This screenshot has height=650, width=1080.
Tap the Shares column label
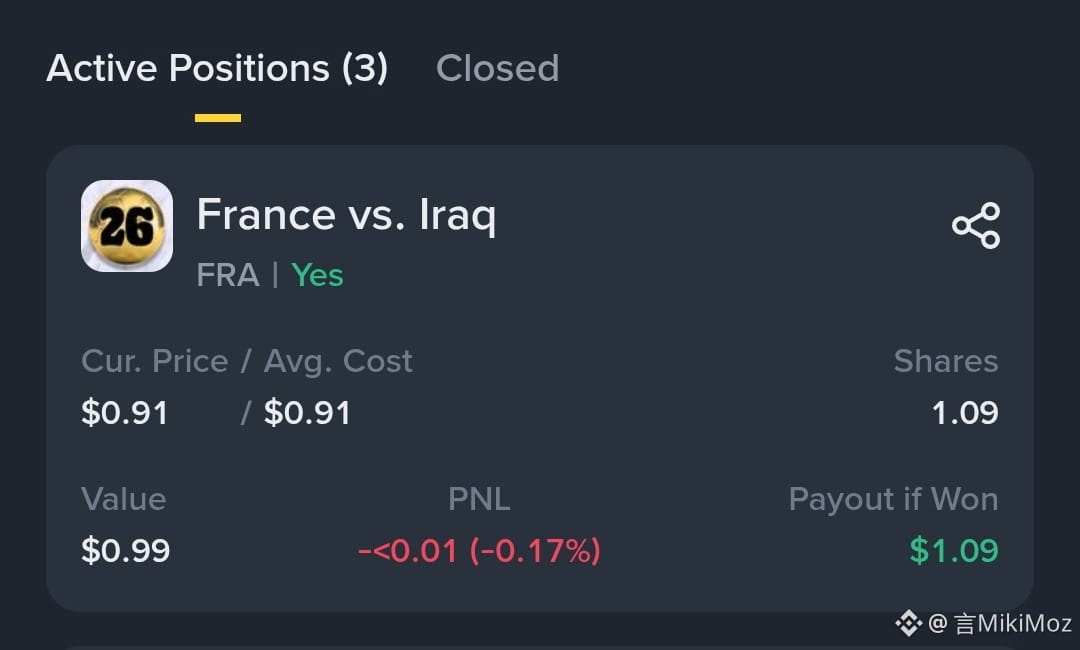point(946,361)
